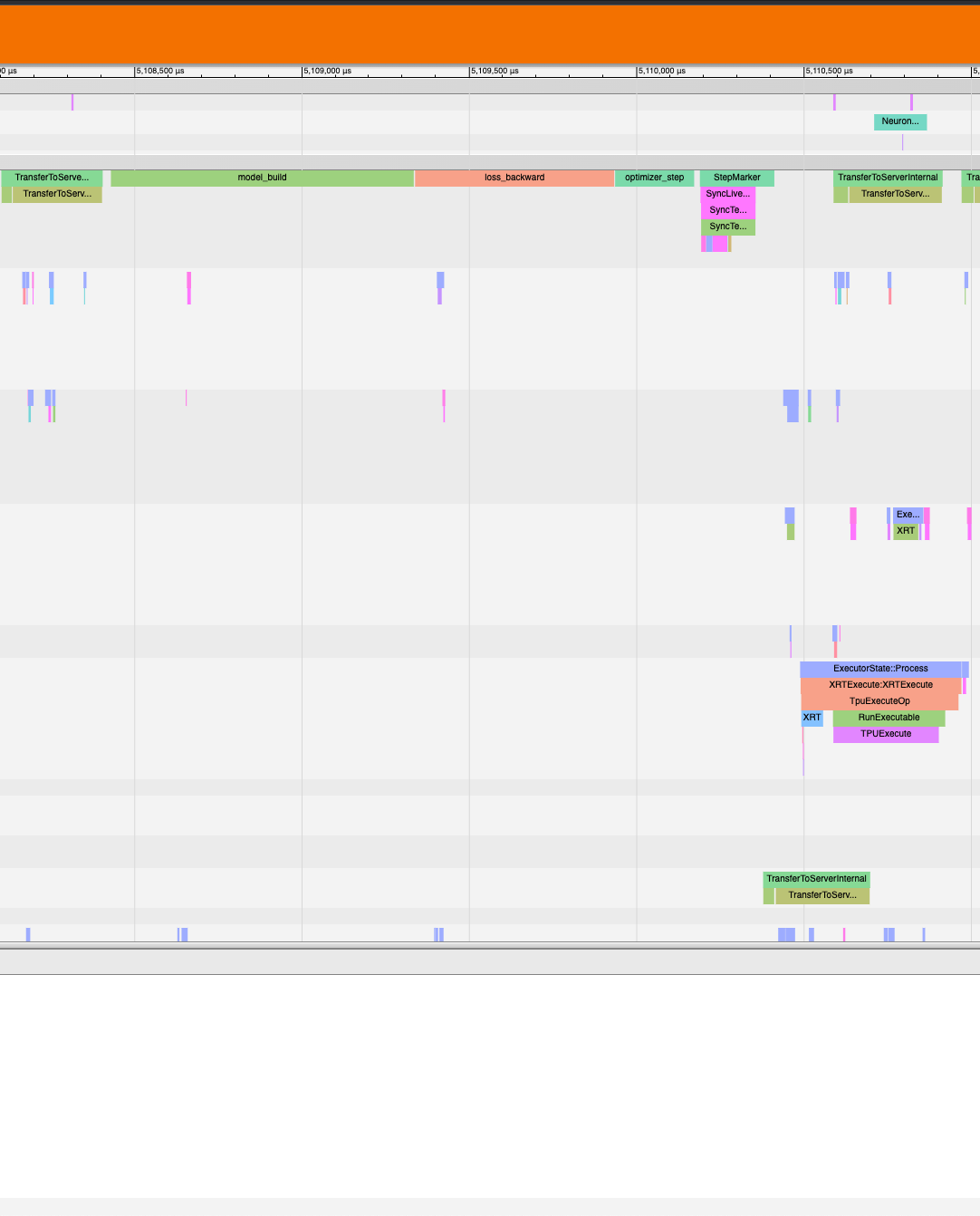Click the small XRT slice left of RunExecutable

(x=811, y=718)
